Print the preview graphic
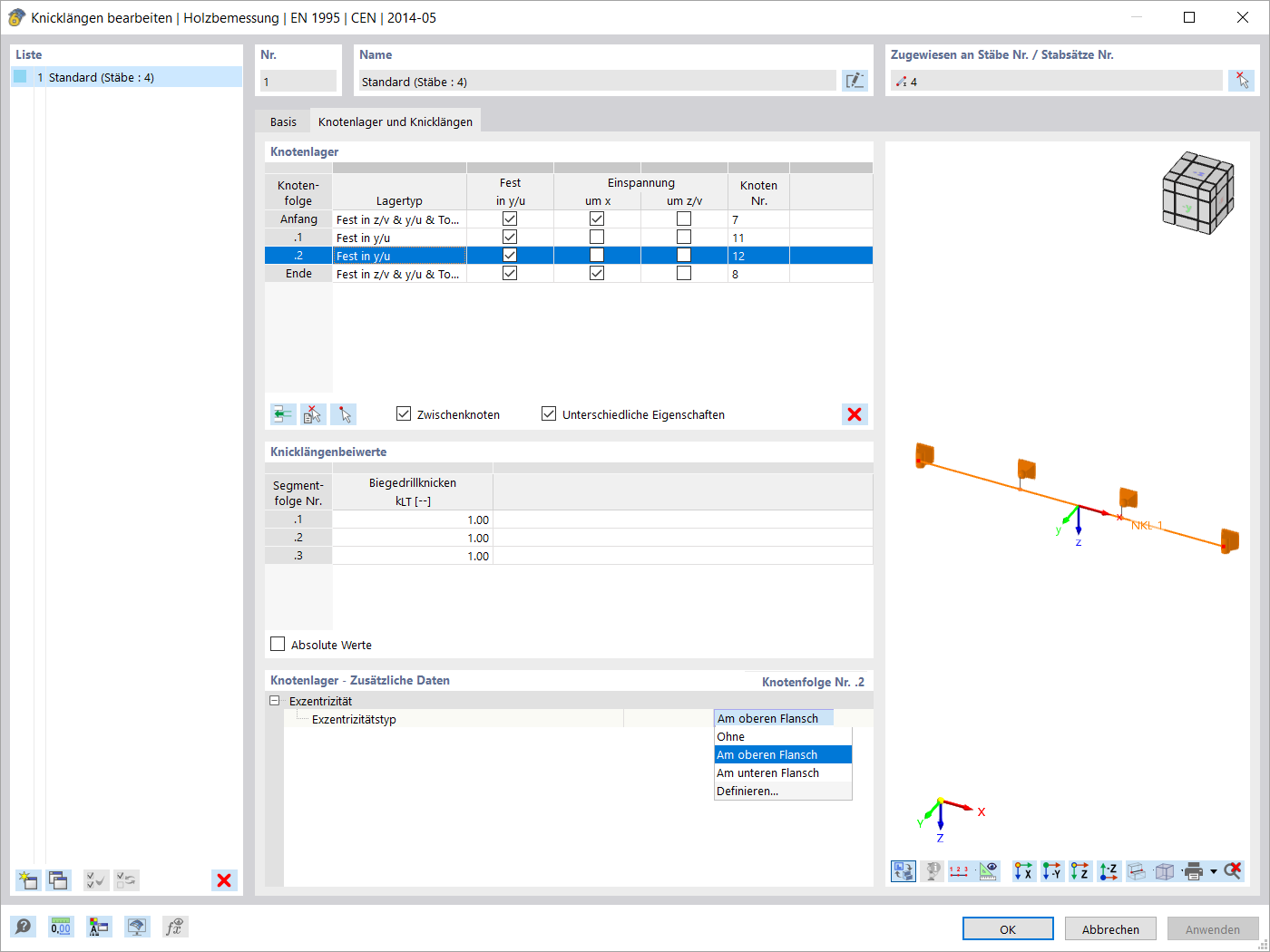 click(x=1193, y=871)
